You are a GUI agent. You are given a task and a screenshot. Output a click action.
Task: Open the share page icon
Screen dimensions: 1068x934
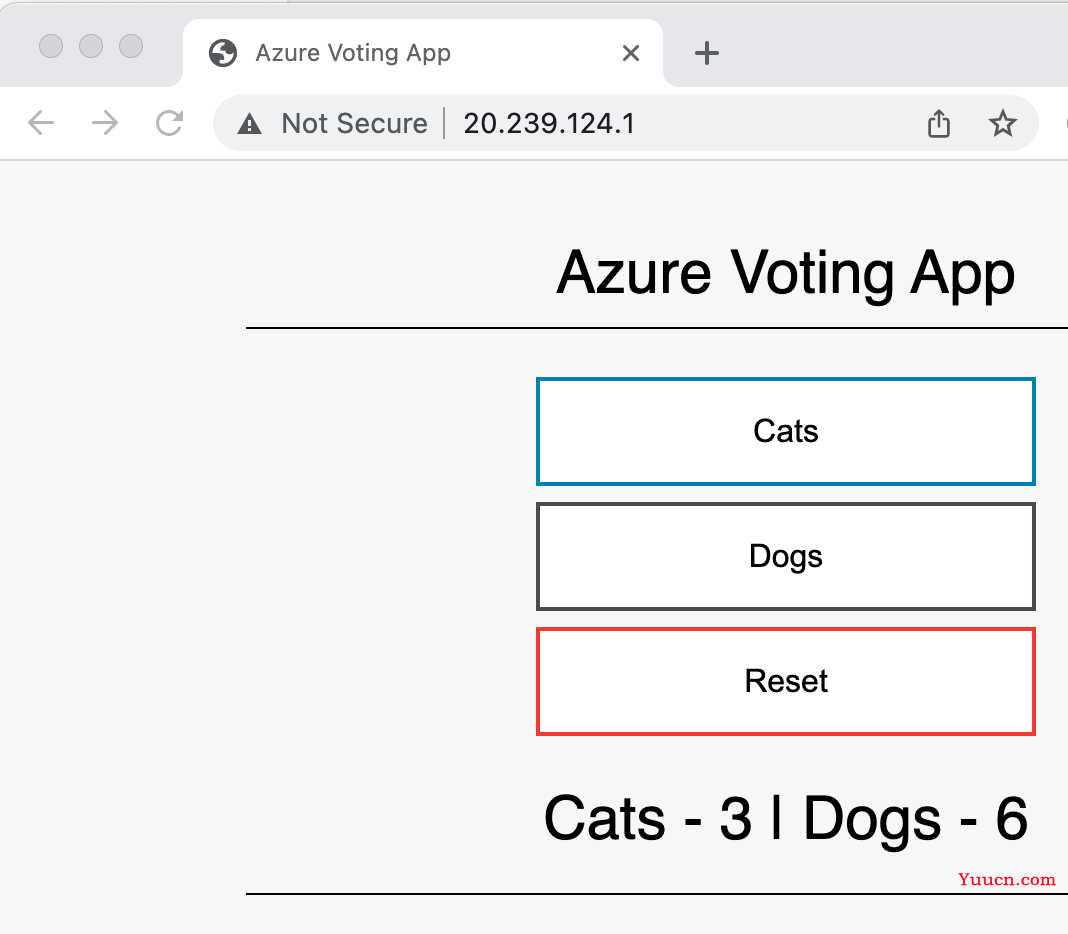(x=939, y=123)
